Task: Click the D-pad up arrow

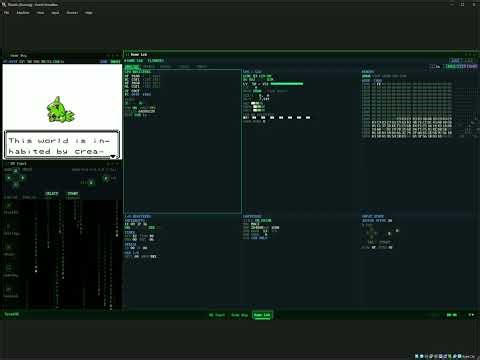Action: point(16,171)
